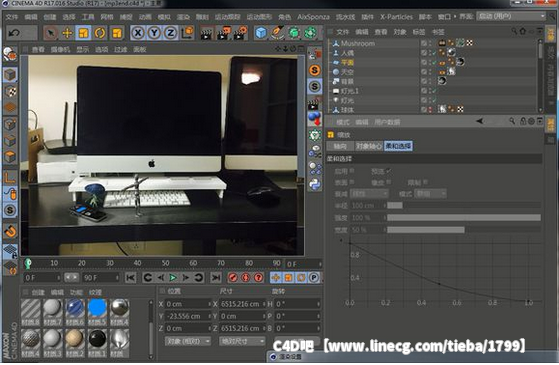559x365 pixels.
Task: Click the Python icon beside viewport
Action: point(315,184)
